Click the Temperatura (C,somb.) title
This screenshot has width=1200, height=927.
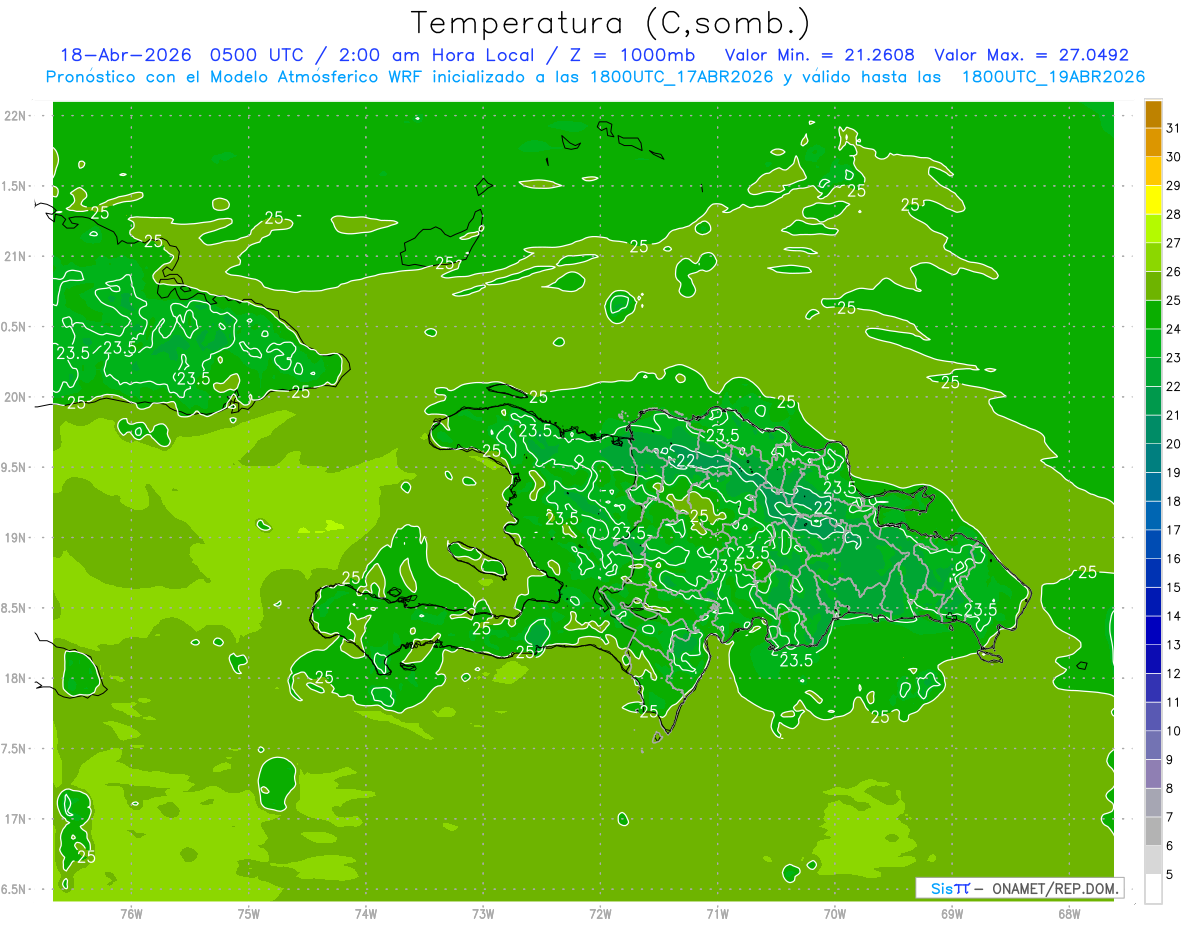click(611, 22)
